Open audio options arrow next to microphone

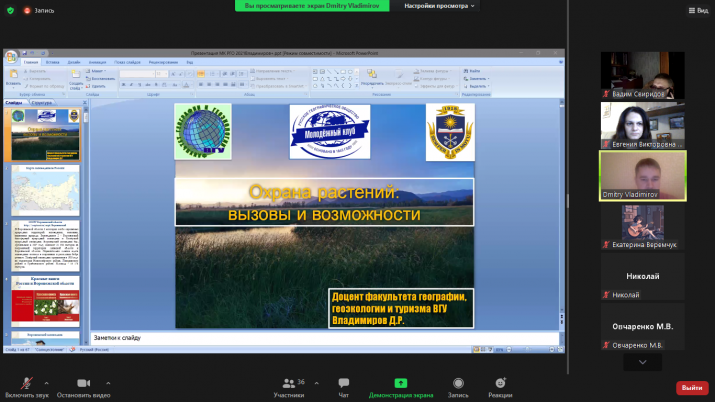click(x=47, y=383)
